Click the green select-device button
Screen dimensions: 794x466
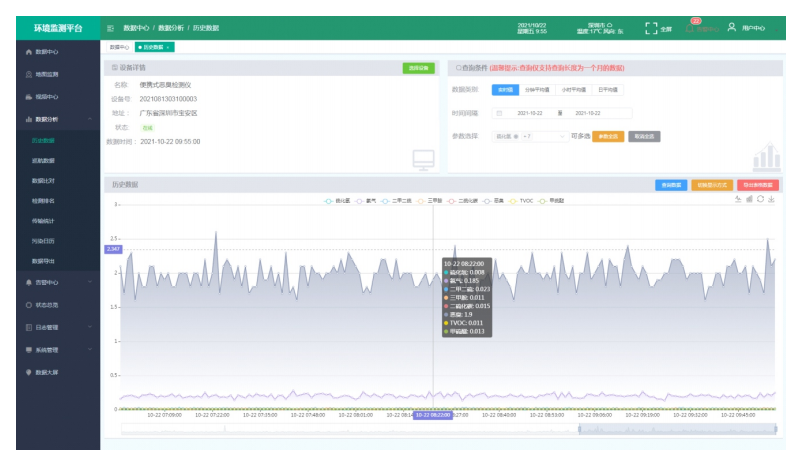419,68
